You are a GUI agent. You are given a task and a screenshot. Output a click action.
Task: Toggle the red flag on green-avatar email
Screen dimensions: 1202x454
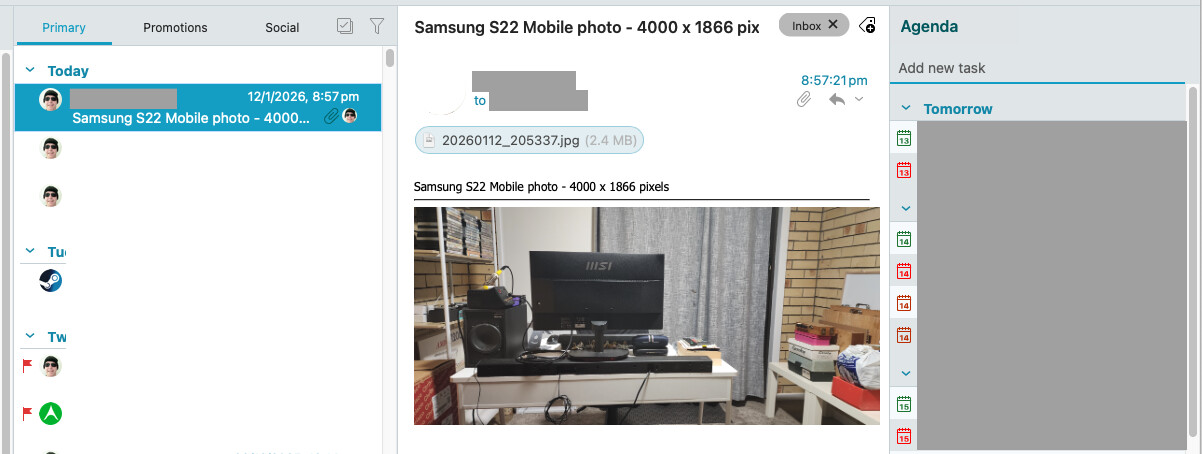[x=28, y=412]
